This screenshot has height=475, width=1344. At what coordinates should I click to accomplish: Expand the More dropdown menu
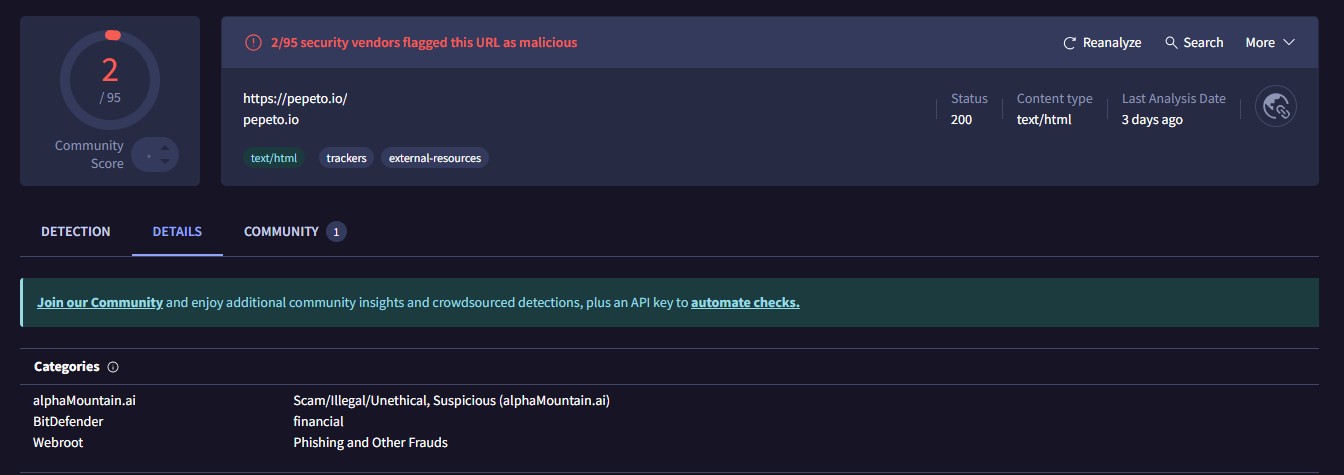pos(1269,43)
